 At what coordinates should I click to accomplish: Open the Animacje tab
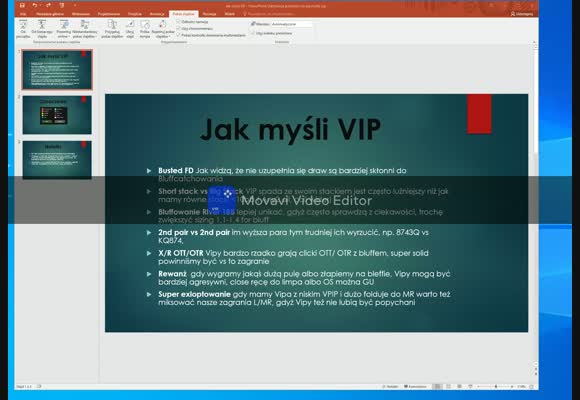tap(157, 14)
